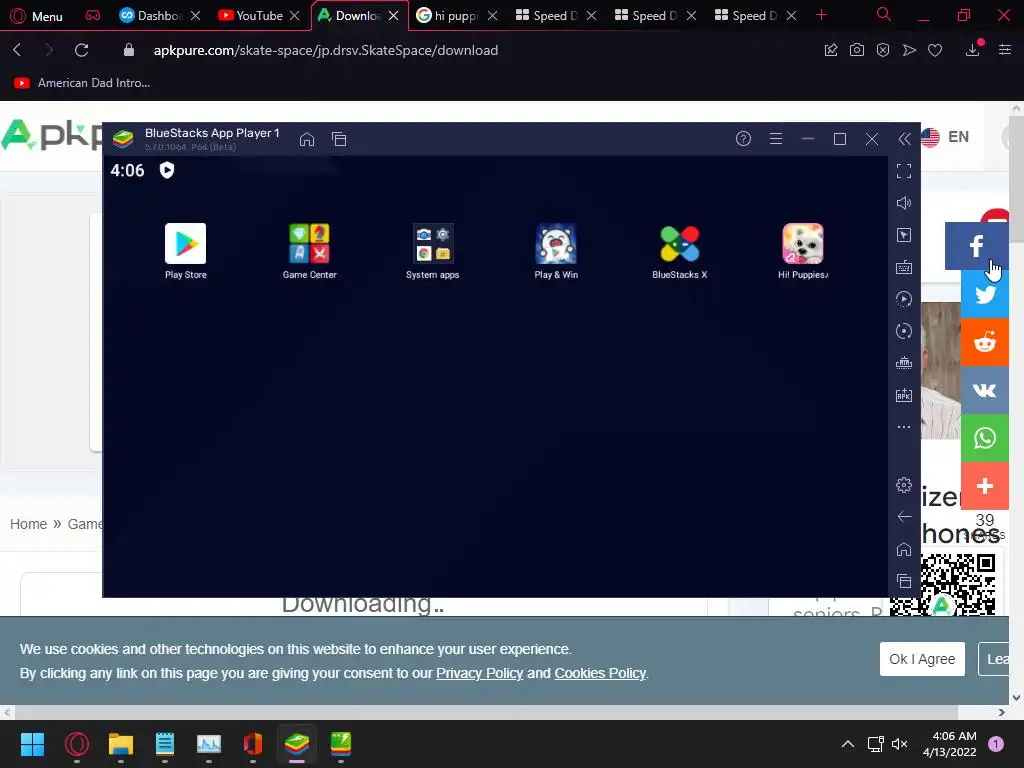Open the taskbar clock and date

[950, 744]
